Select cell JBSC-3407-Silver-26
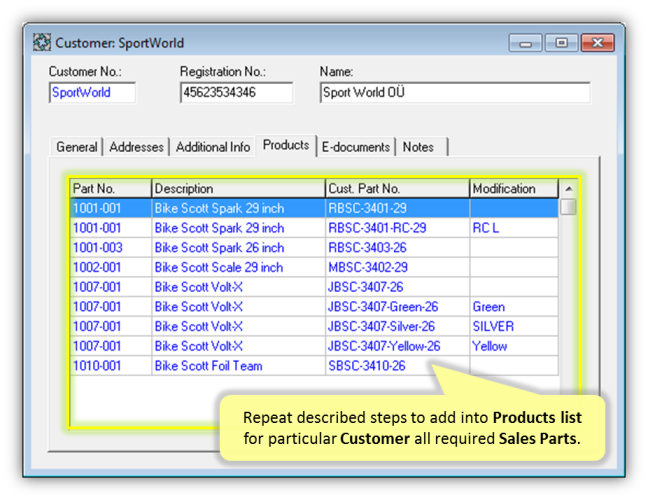Viewport: 648px width, 500px height. (x=398, y=327)
